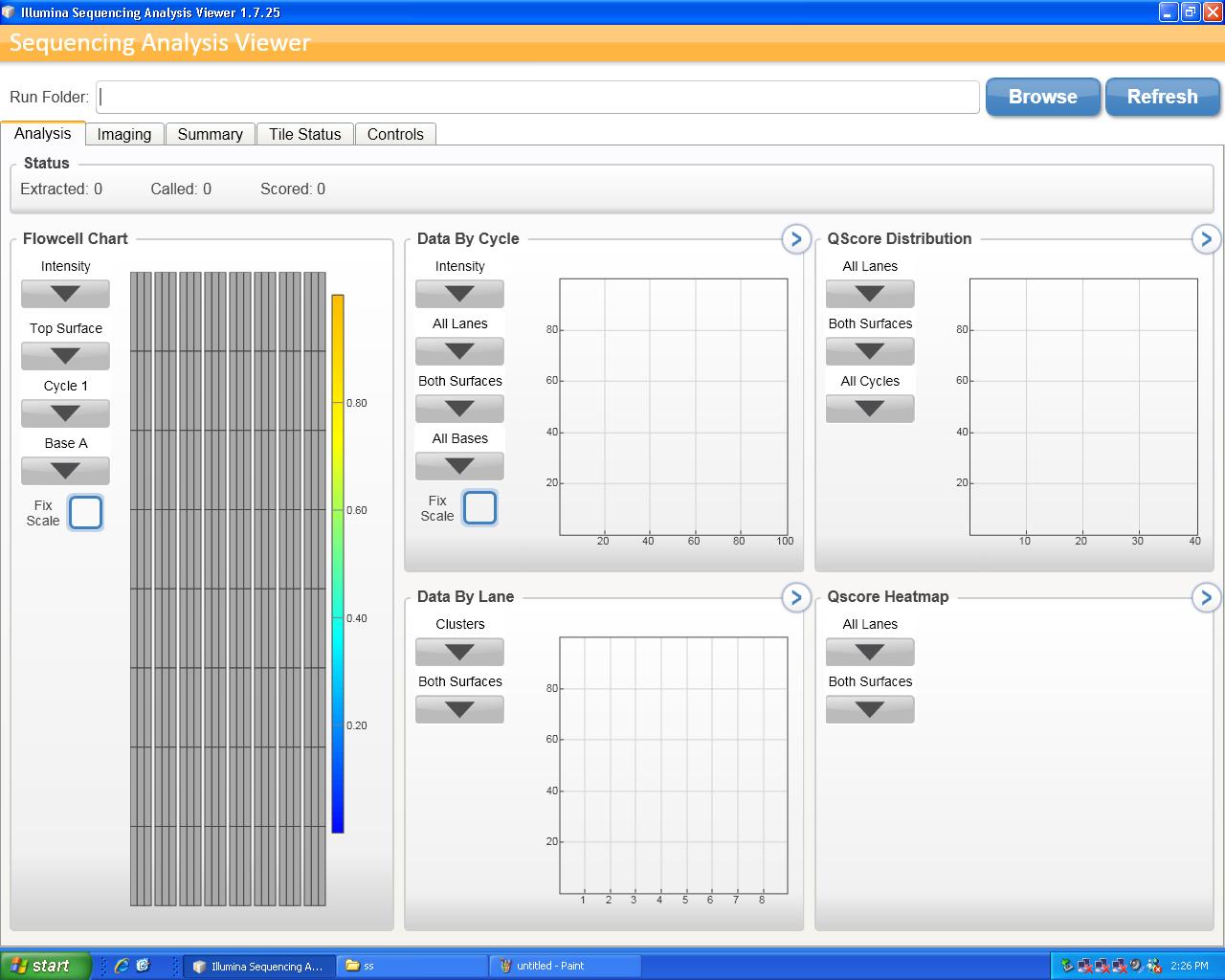Open Both Surfaces dropdown in Data By Cycle
The width and height of the screenshot is (1225, 980).
(x=459, y=409)
